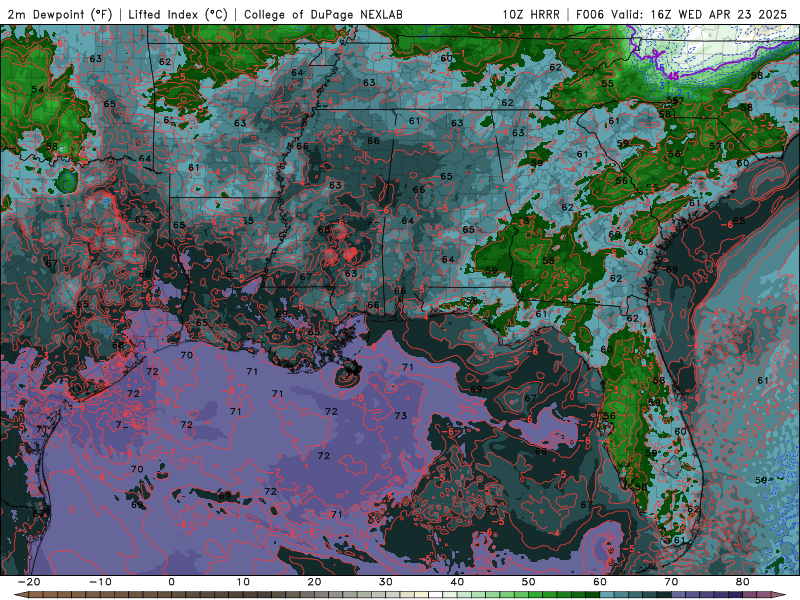The width and height of the screenshot is (800, 600).
Task: Click the 0 label on the color scale
Action: pos(171,582)
